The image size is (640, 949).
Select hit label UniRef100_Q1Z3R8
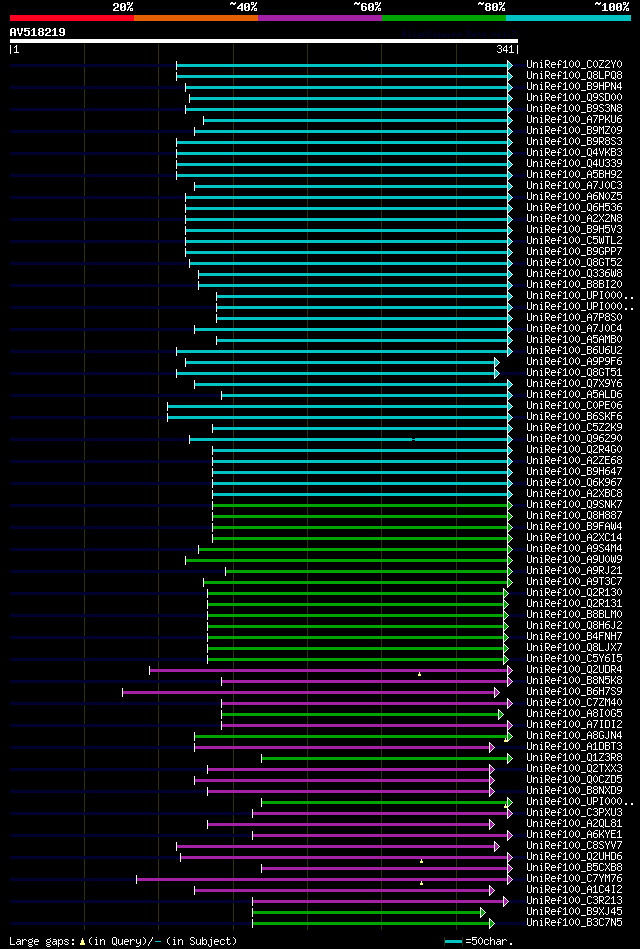click(574, 757)
